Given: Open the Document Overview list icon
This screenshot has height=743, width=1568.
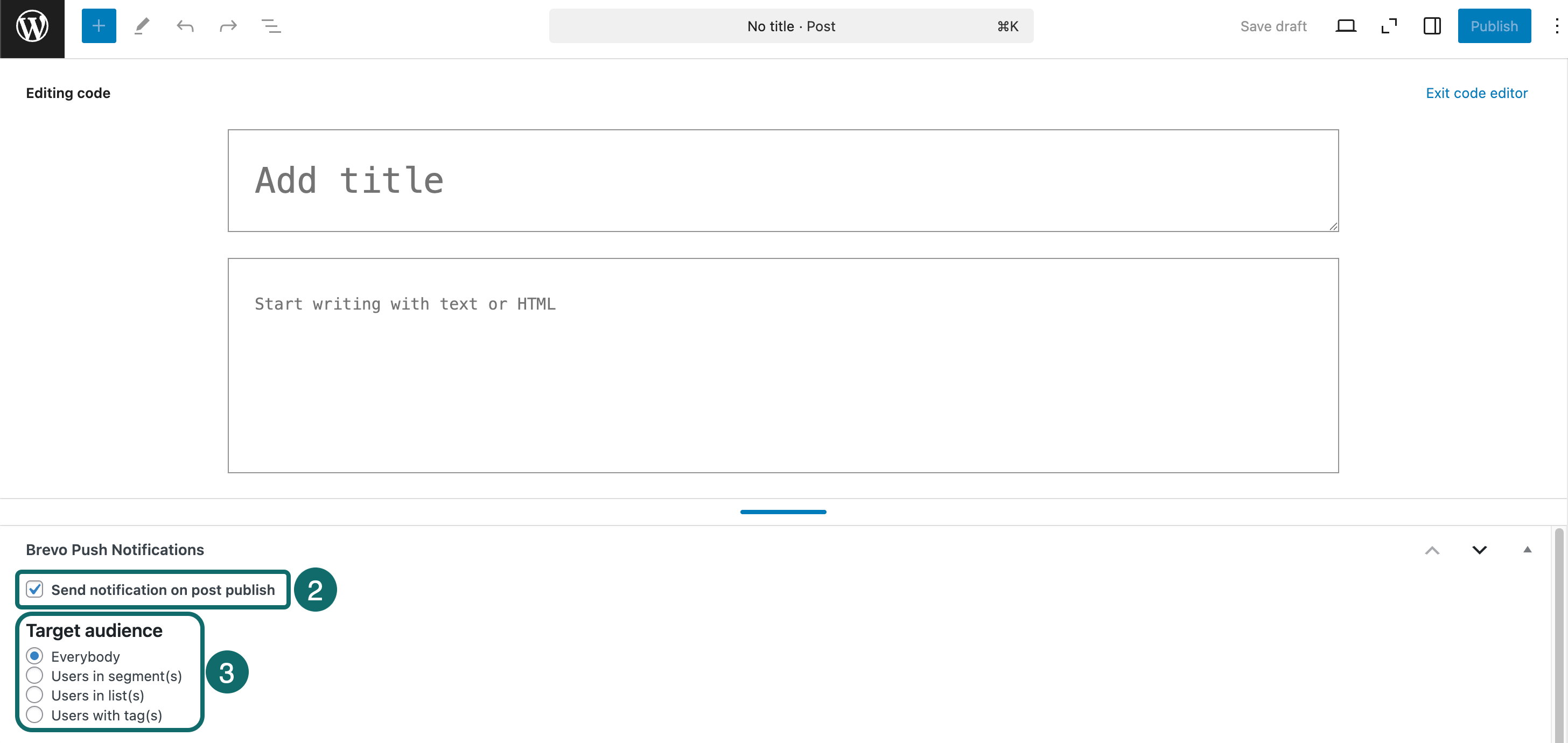Looking at the screenshot, I should click(x=271, y=26).
